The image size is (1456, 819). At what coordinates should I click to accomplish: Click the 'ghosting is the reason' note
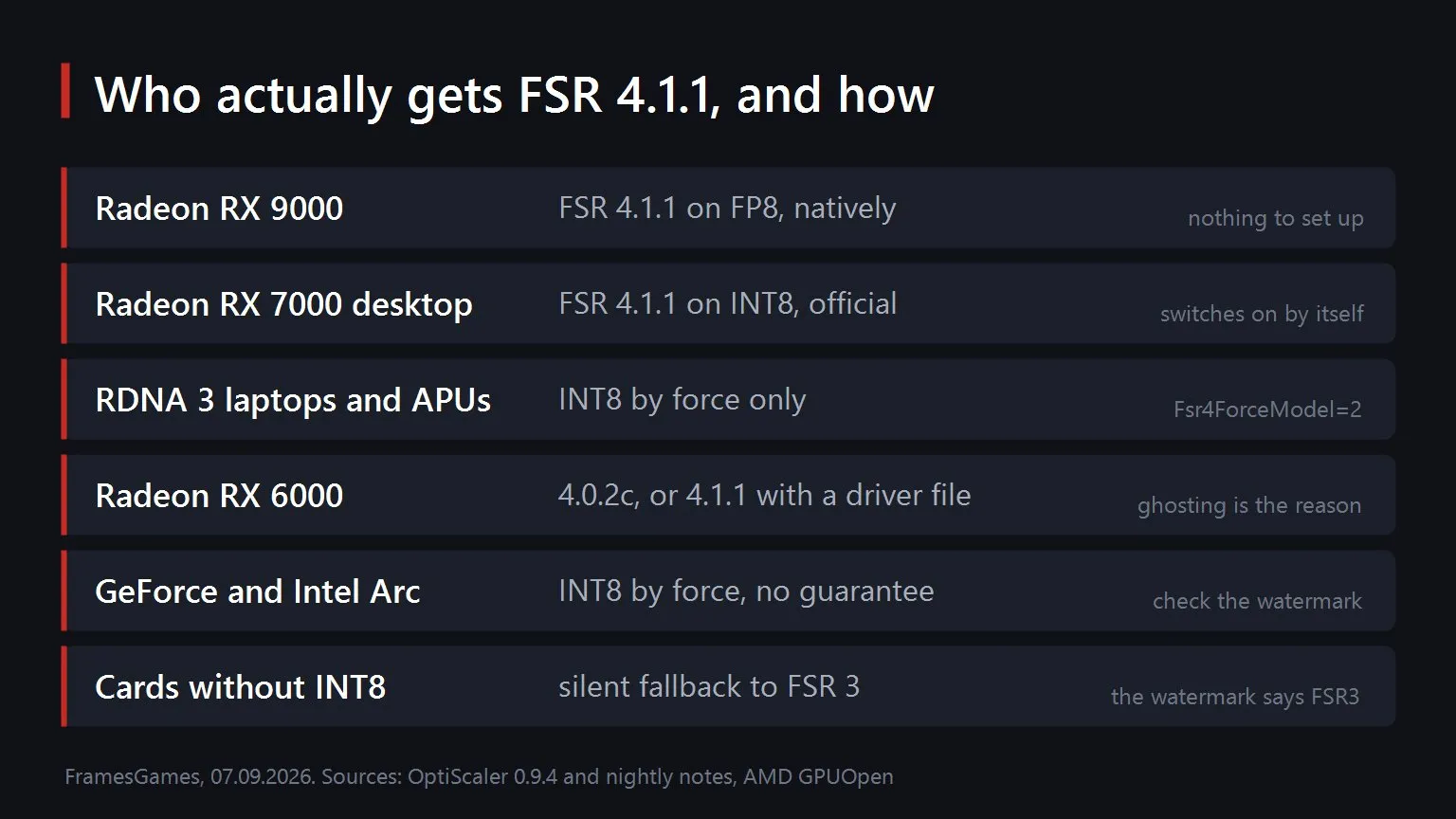coord(1249,505)
